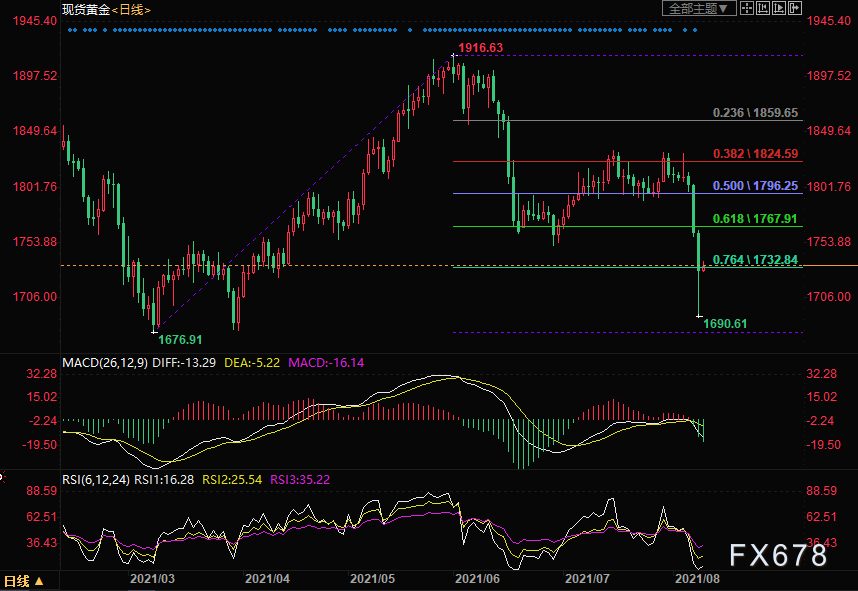Click the panel icon with right arrow
Screen dimensions: 858x591
[795, 8]
